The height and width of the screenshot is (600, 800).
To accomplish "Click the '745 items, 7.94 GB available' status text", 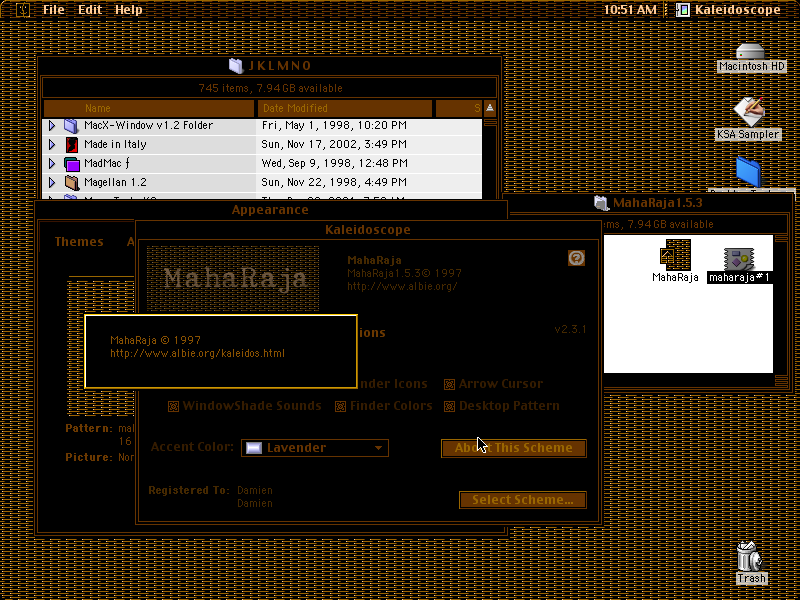I will [x=270, y=88].
